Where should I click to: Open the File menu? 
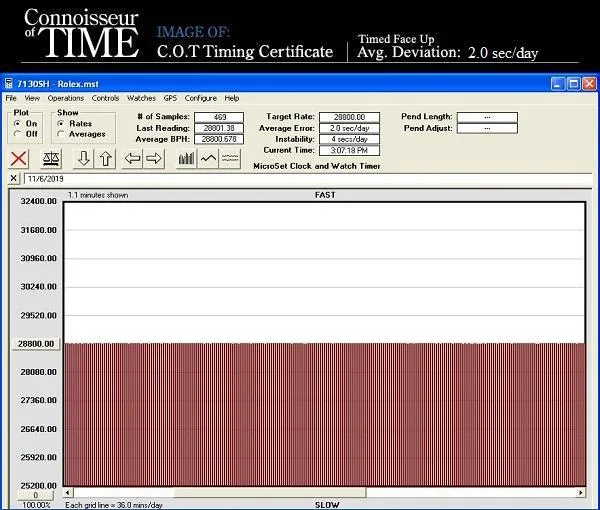[11, 98]
